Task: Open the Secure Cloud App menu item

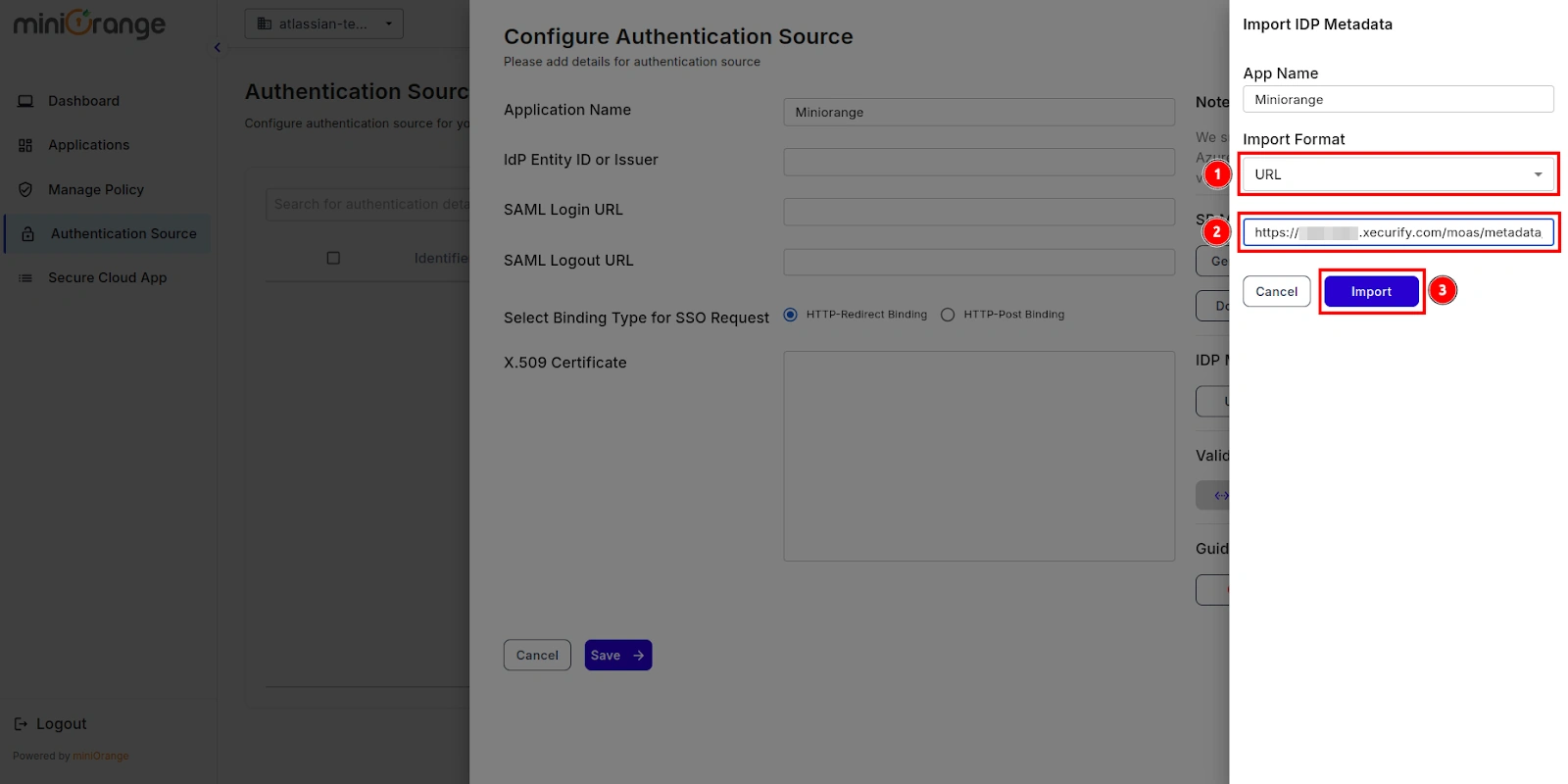Action: (x=108, y=278)
